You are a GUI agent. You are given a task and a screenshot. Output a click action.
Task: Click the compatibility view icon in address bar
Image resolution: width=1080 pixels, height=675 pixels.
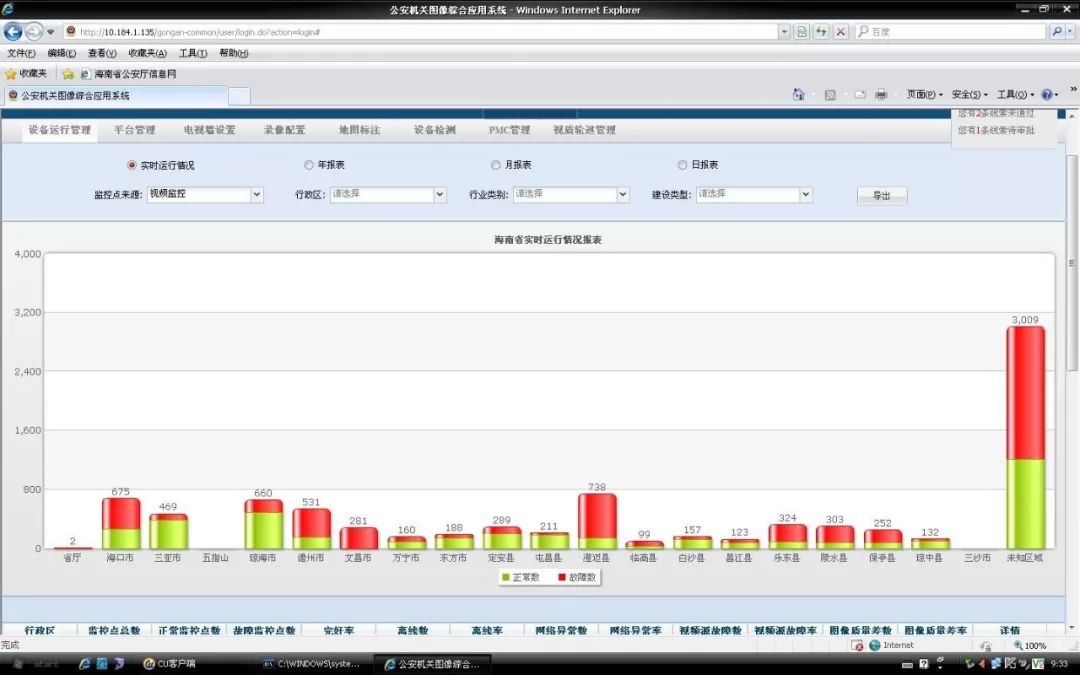pyautogui.click(x=802, y=32)
